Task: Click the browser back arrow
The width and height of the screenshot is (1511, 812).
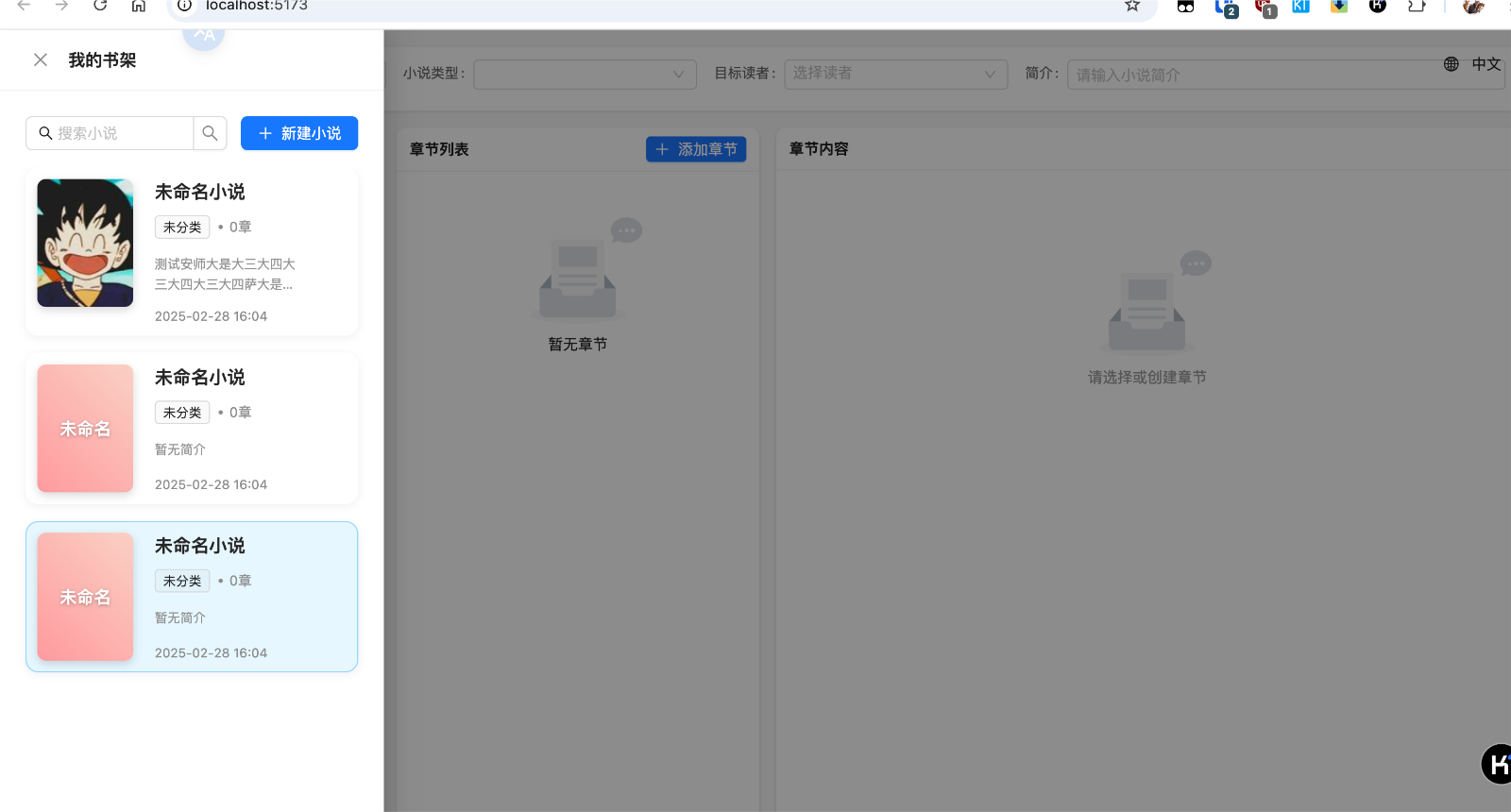Action: pyautogui.click(x=25, y=6)
